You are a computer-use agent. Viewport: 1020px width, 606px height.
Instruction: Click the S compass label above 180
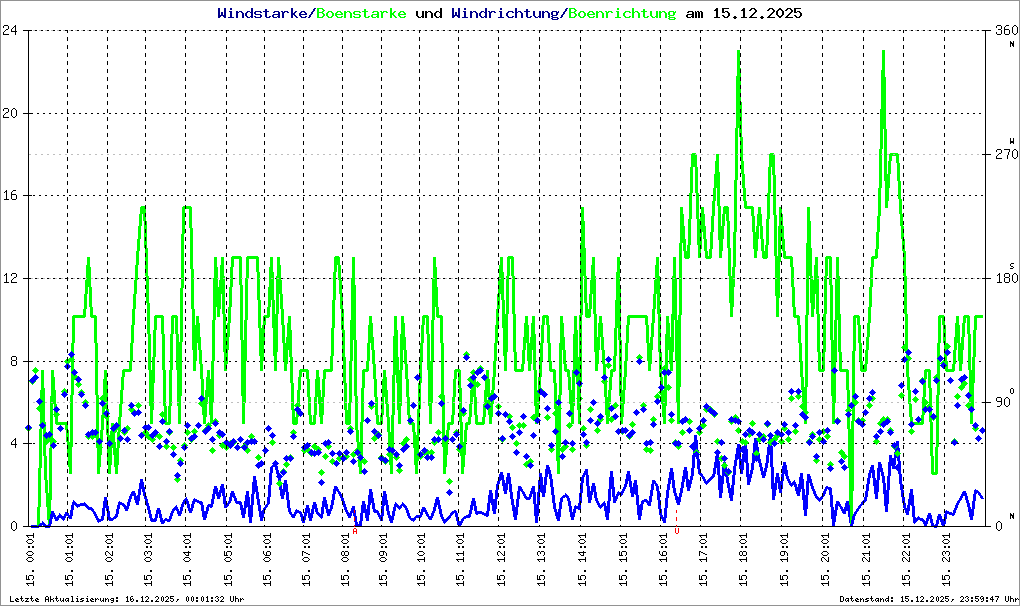coord(1012,265)
